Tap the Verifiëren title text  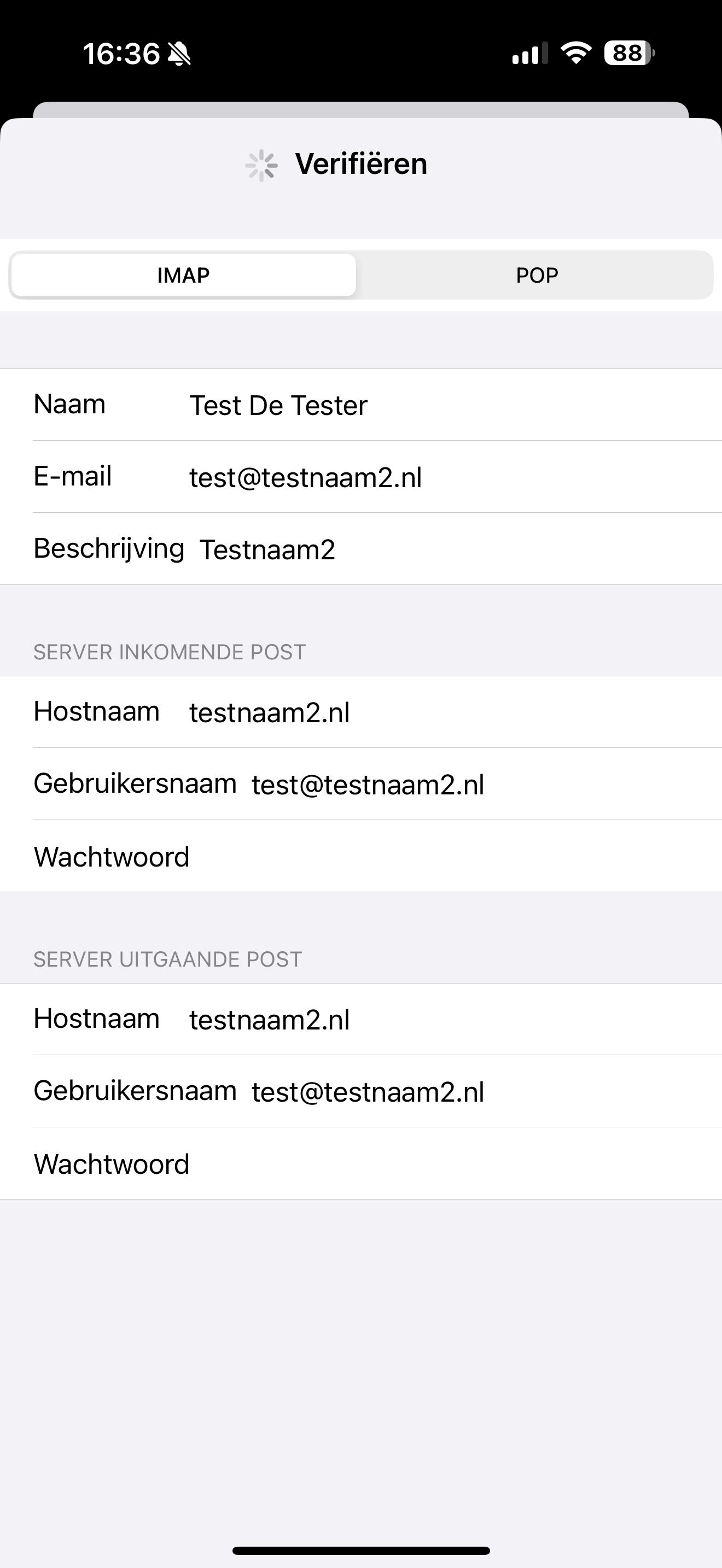(361, 165)
